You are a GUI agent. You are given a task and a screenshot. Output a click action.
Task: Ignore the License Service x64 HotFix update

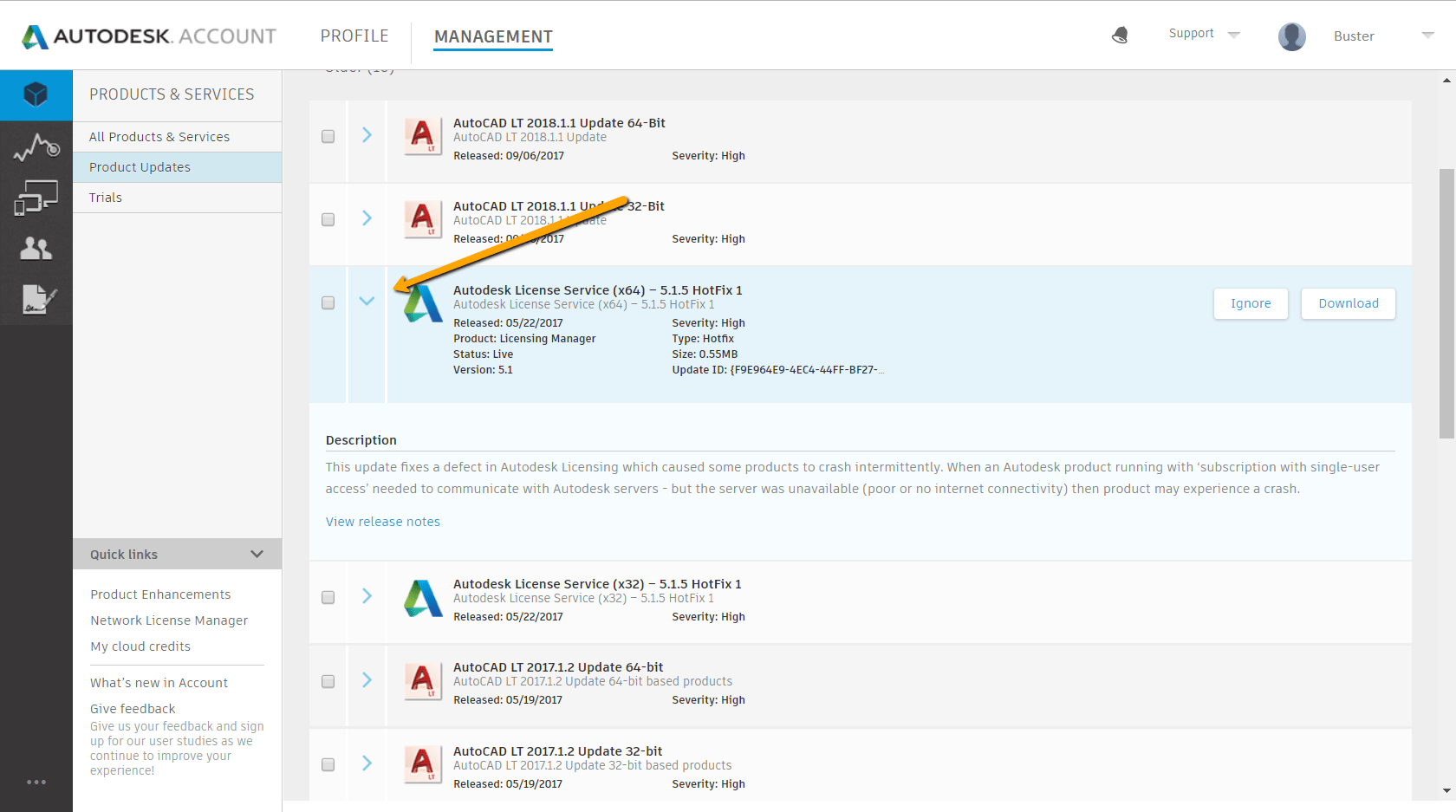click(x=1250, y=303)
